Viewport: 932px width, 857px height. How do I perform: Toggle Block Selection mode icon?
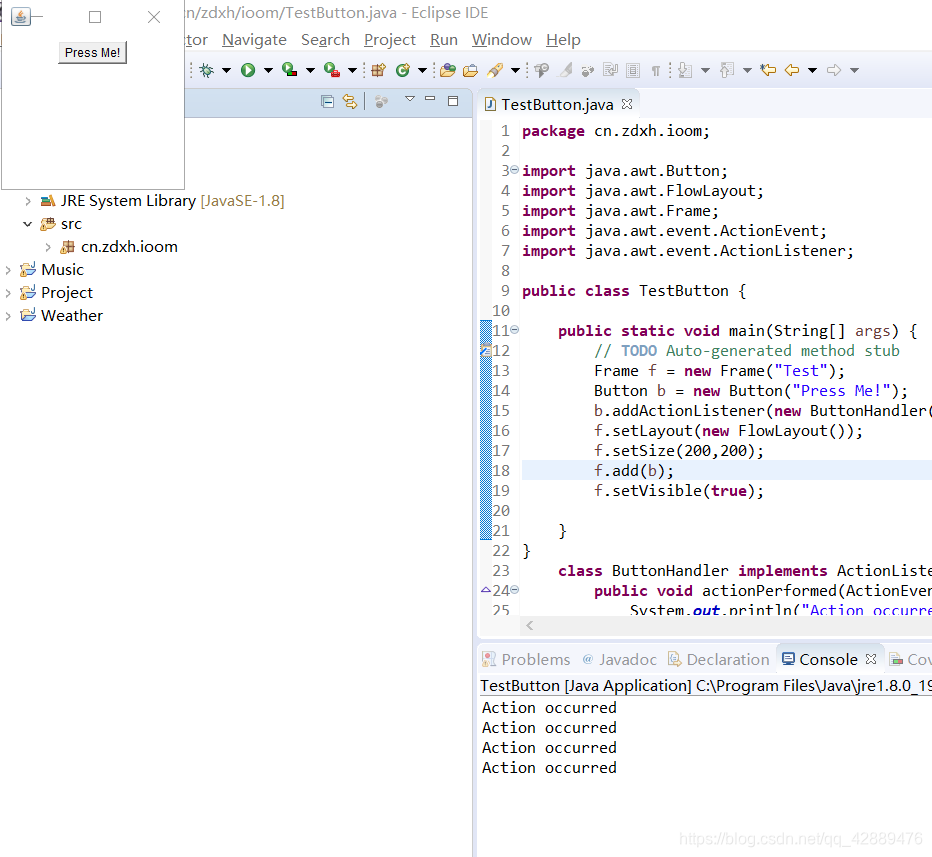633,70
